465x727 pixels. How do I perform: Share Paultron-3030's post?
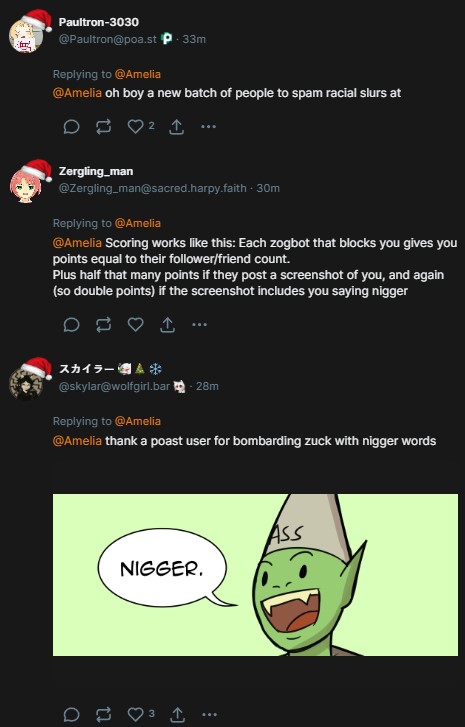click(176, 127)
